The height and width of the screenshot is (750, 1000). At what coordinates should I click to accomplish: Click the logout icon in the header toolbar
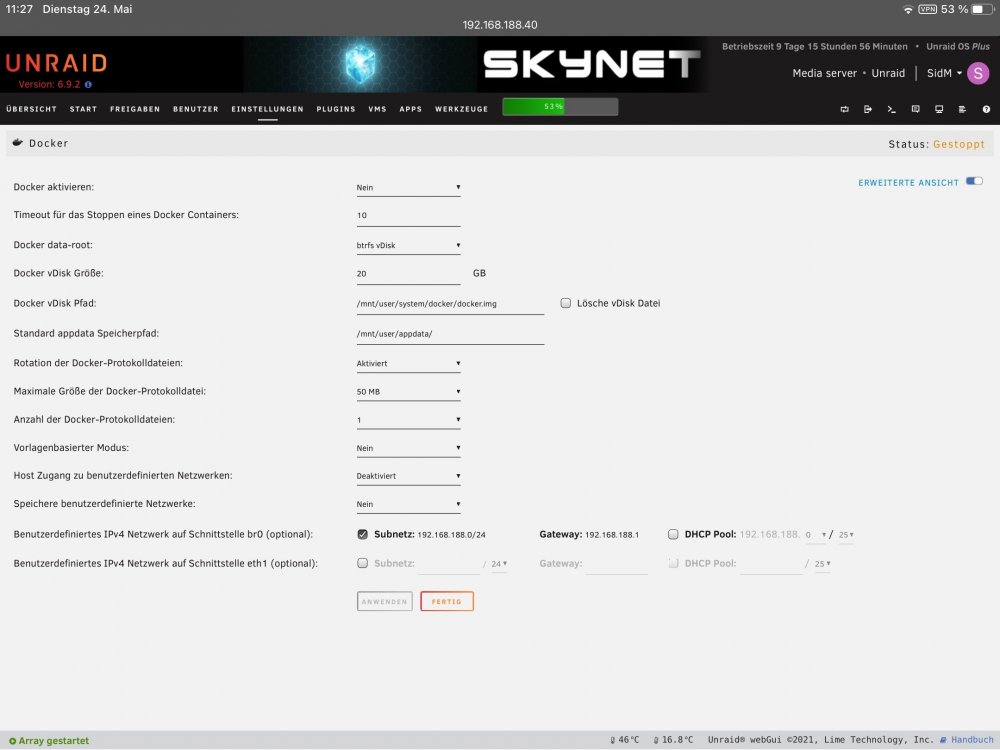click(x=868, y=109)
